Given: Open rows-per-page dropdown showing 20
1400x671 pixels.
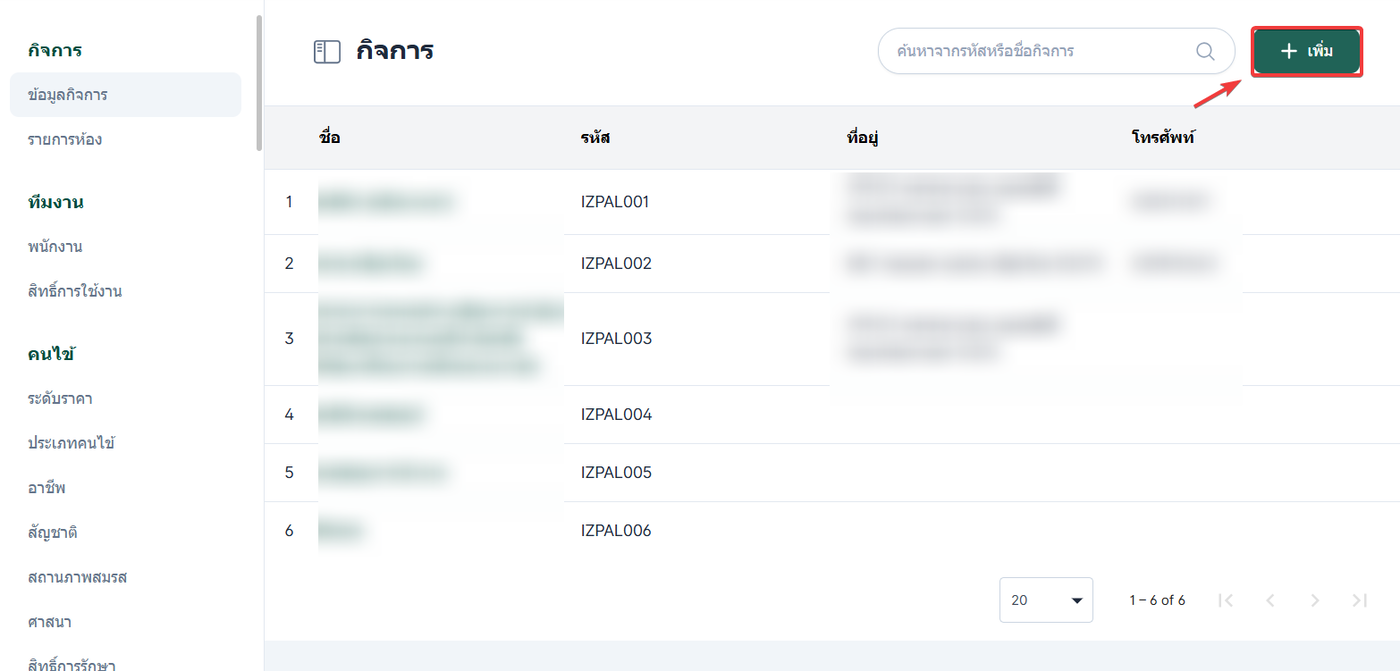Looking at the screenshot, I should click(1045, 600).
